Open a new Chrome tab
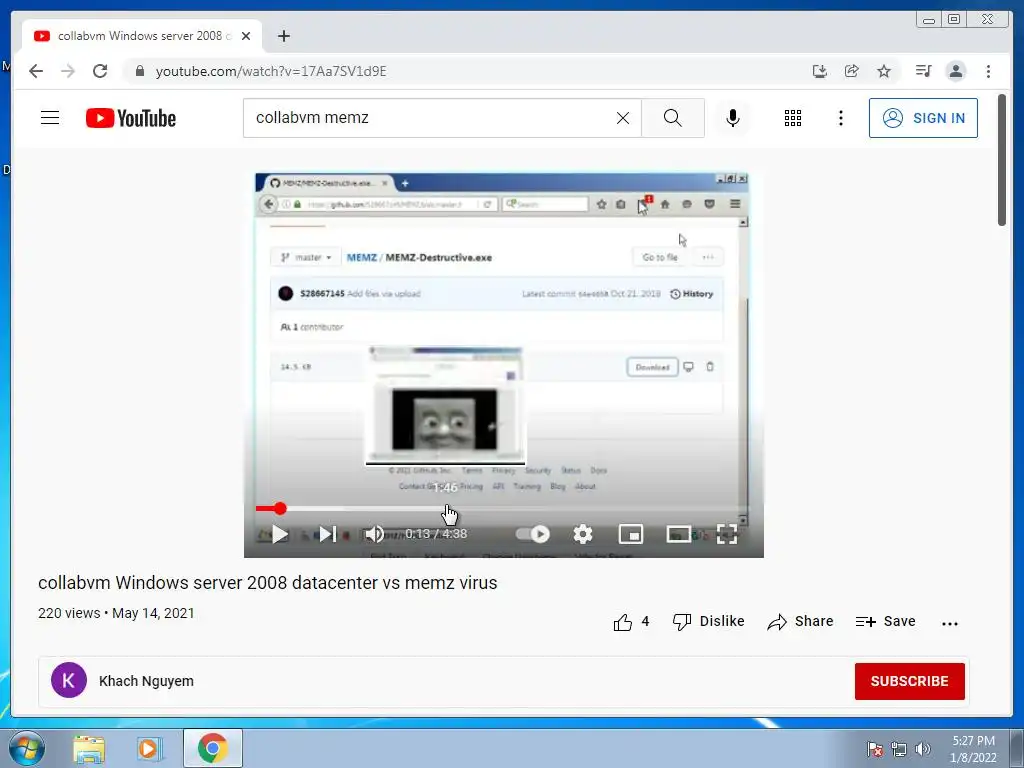Screen dimensions: 1024x768 click(x=283, y=36)
